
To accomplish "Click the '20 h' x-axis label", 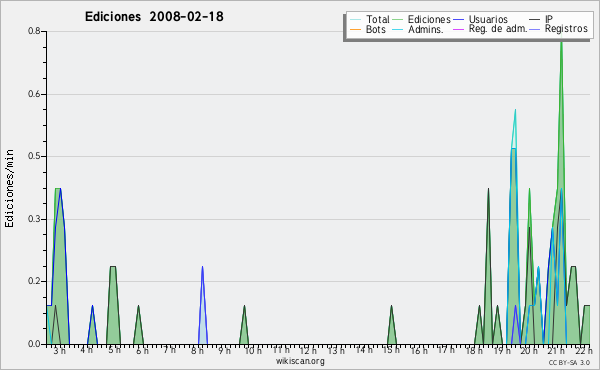I will 529,350.
